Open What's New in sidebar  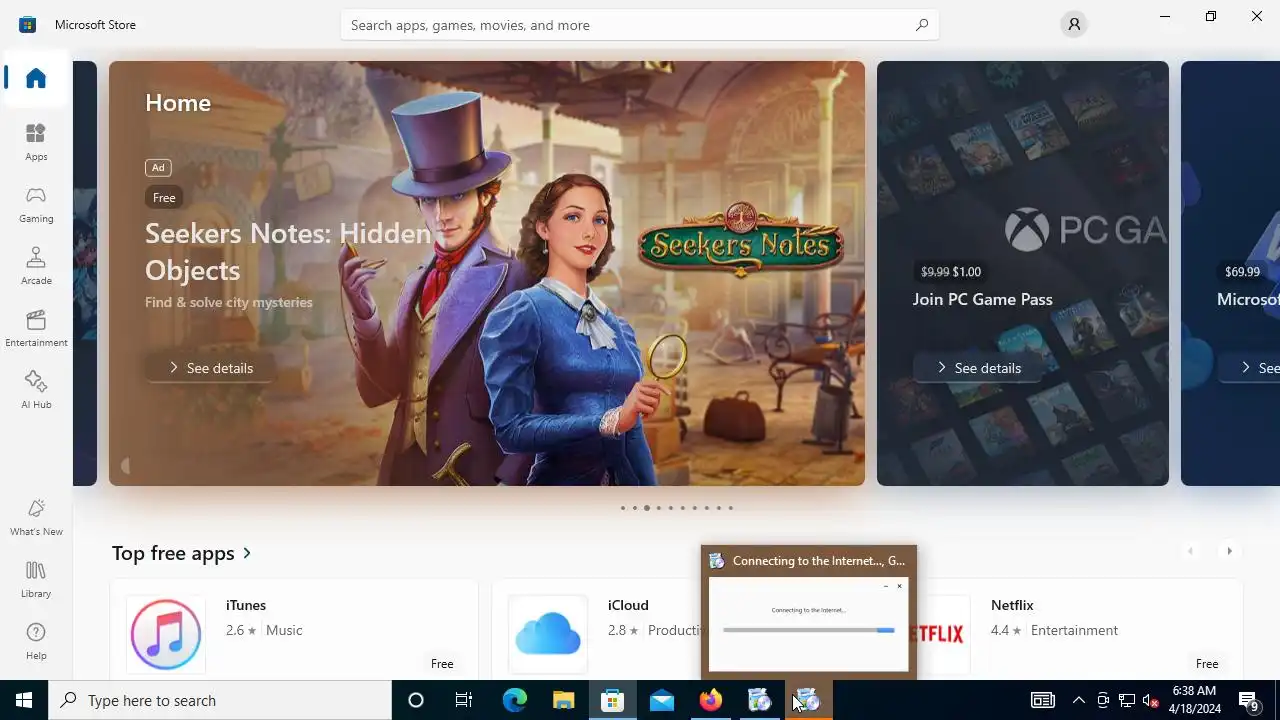point(36,517)
